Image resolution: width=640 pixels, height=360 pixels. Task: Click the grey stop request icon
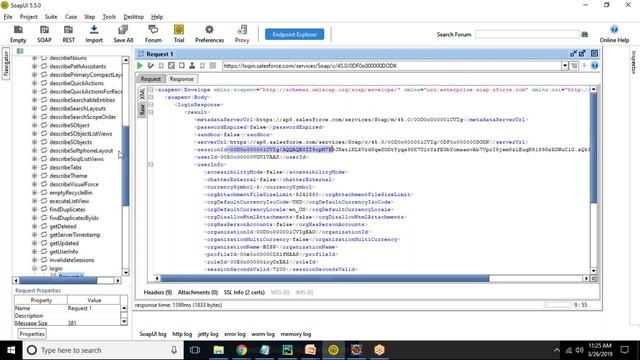pos(213,65)
